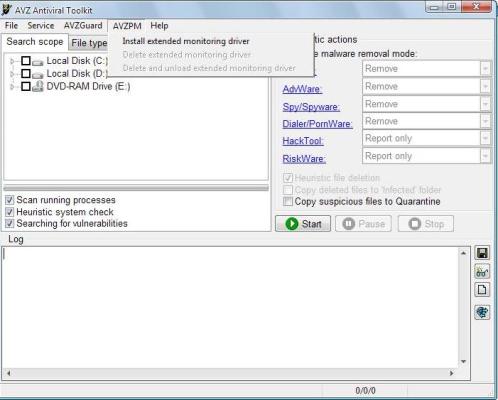This screenshot has height=400, width=498.
Task: Open the view log glasses icon
Action: click(482, 272)
